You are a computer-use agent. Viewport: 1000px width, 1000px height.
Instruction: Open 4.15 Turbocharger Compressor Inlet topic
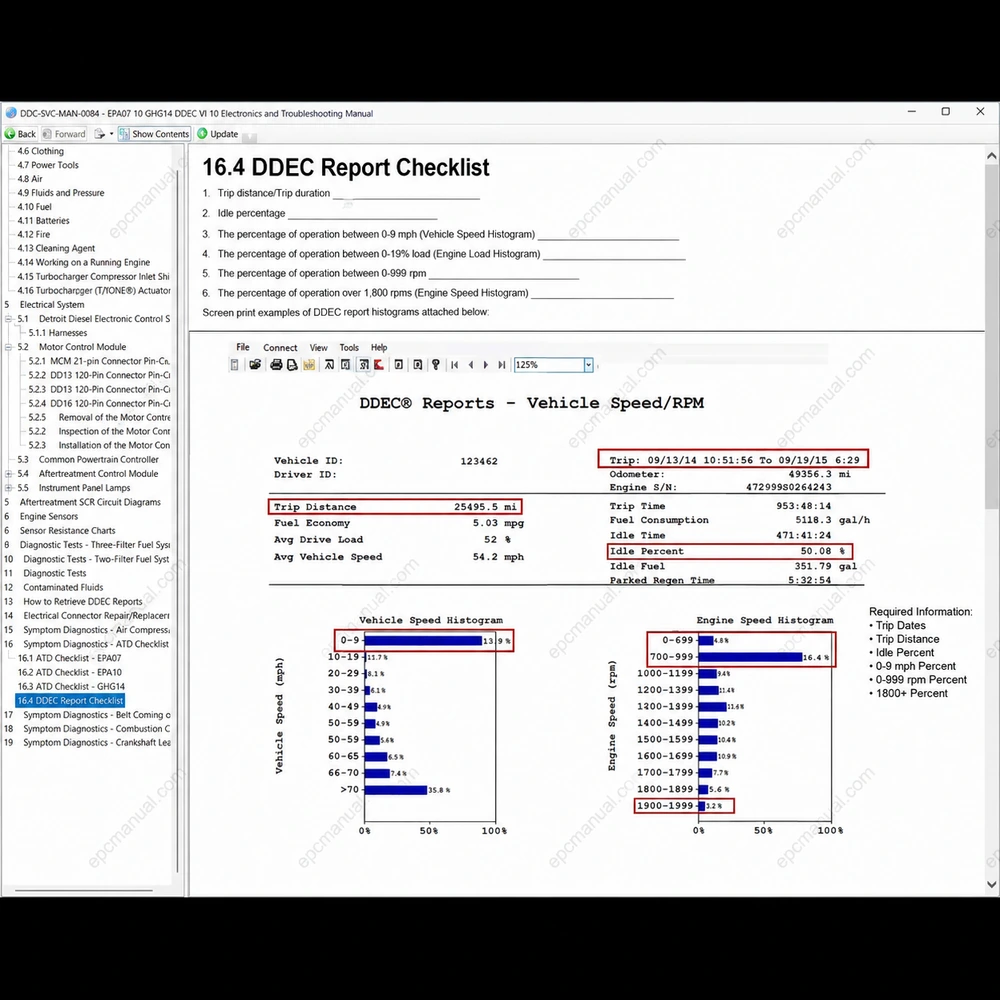[x=94, y=277]
